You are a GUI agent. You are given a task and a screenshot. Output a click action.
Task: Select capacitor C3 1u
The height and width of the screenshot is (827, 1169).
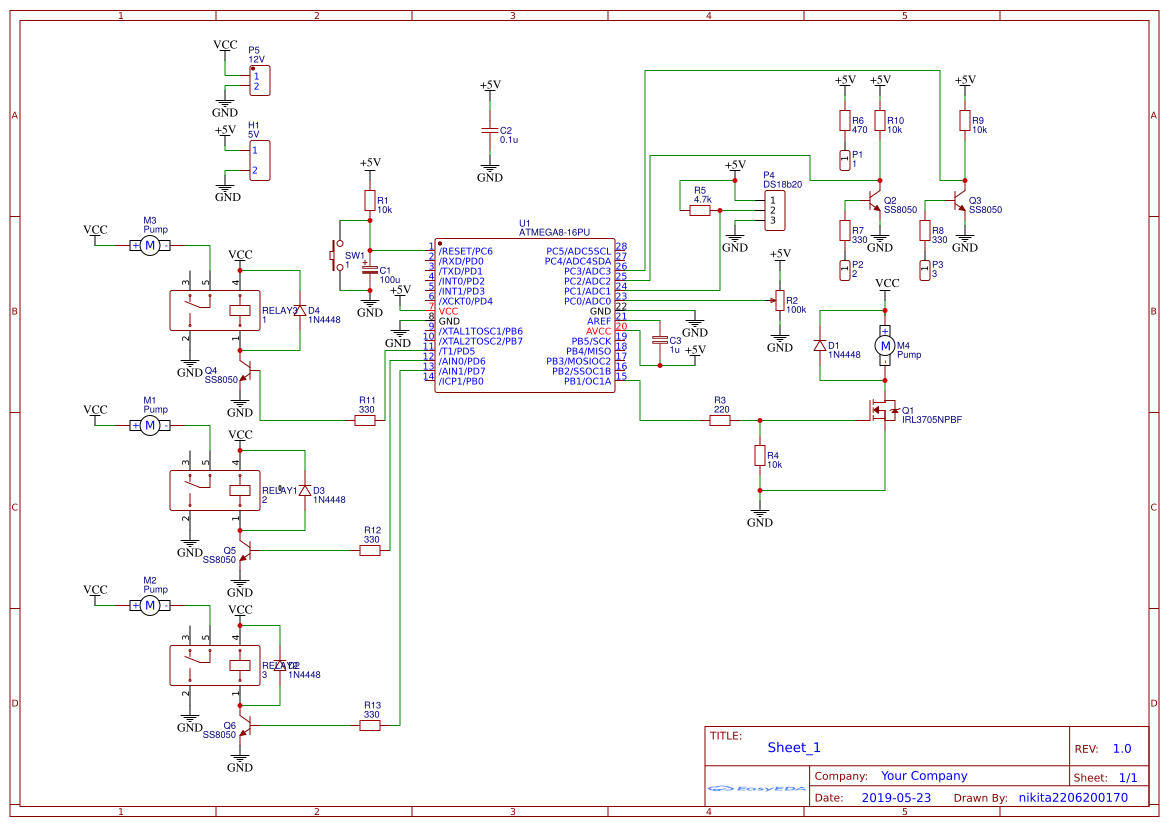pyautogui.click(x=659, y=340)
